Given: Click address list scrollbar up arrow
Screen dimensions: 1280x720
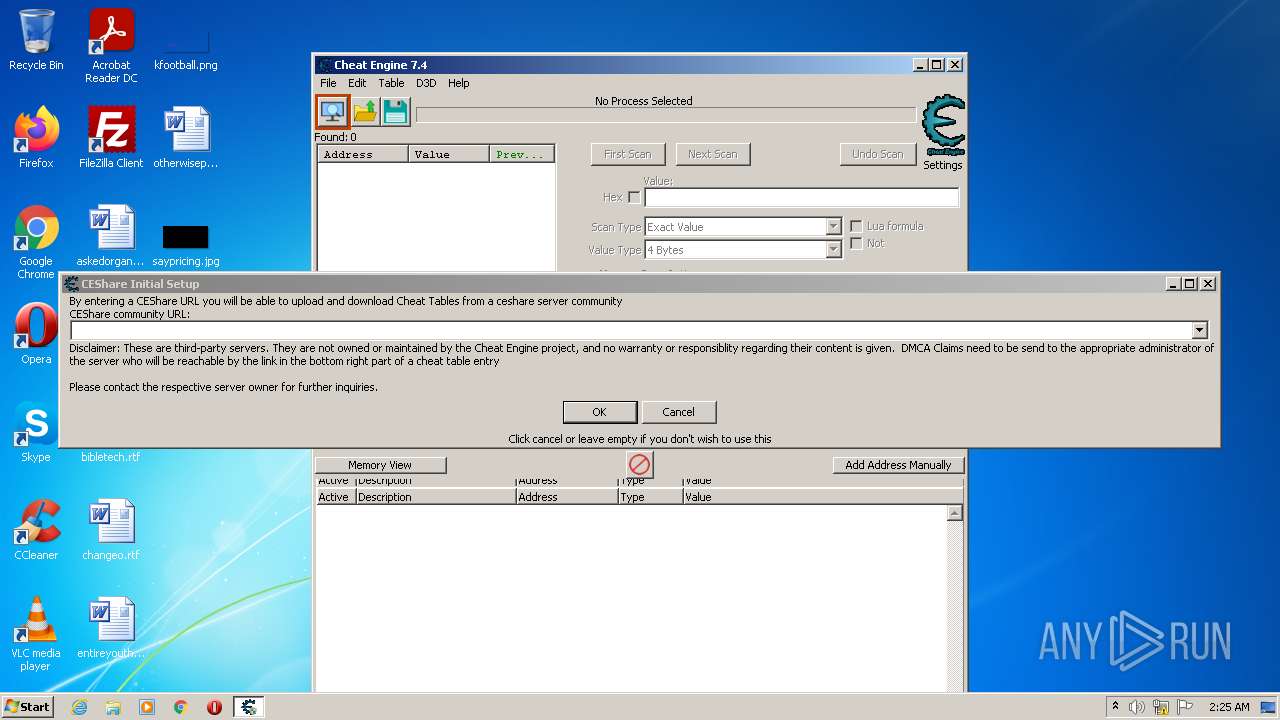Looking at the screenshot, I should (955, 513).
